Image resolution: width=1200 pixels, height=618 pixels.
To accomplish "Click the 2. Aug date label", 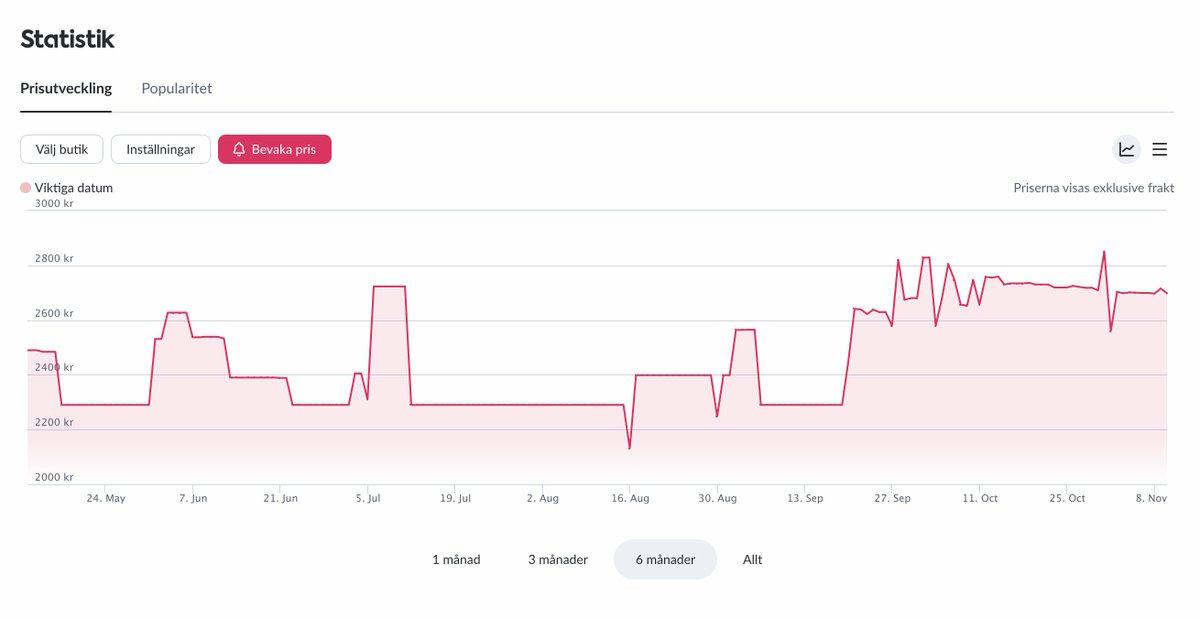I will coord(543,498).
